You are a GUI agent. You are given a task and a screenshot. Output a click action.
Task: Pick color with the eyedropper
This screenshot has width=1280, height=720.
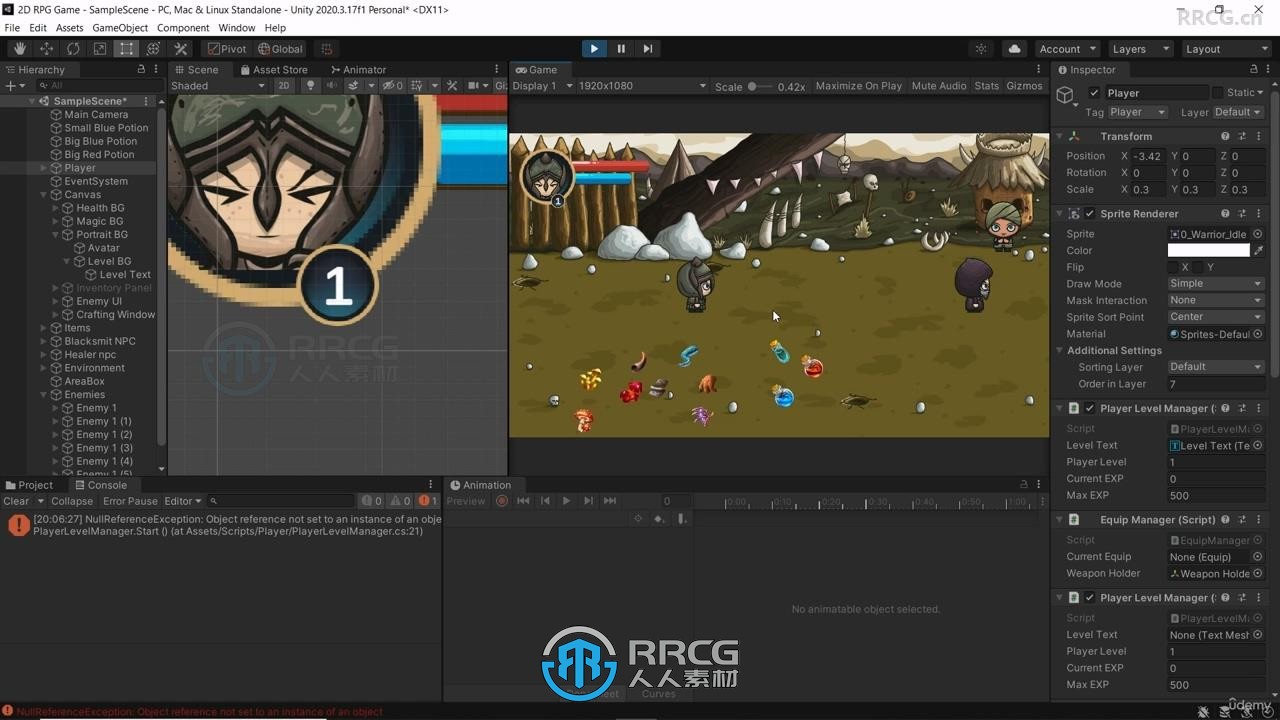click(x=1259, y=250)
